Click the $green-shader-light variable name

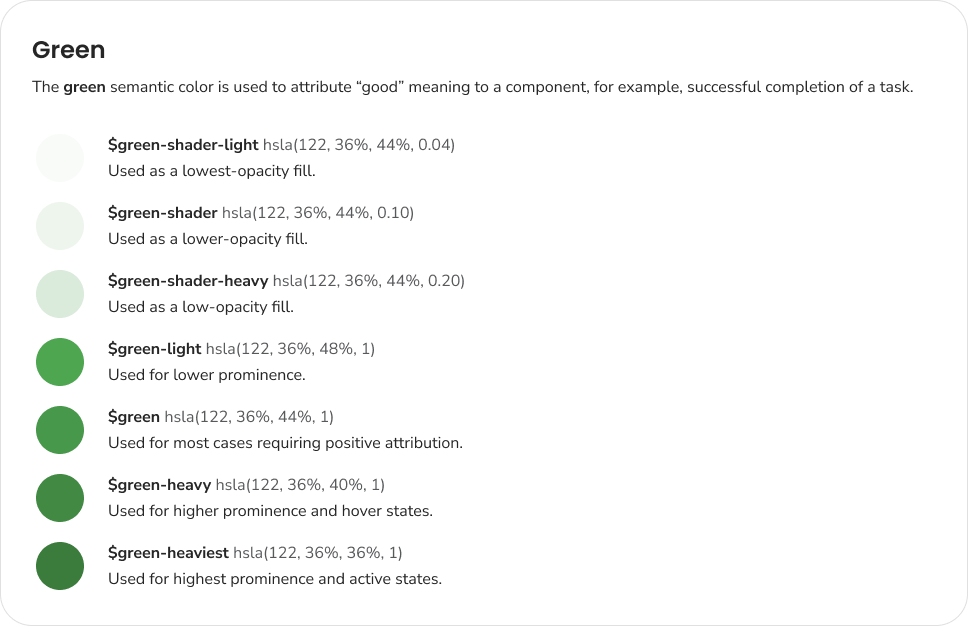point(183,145)
